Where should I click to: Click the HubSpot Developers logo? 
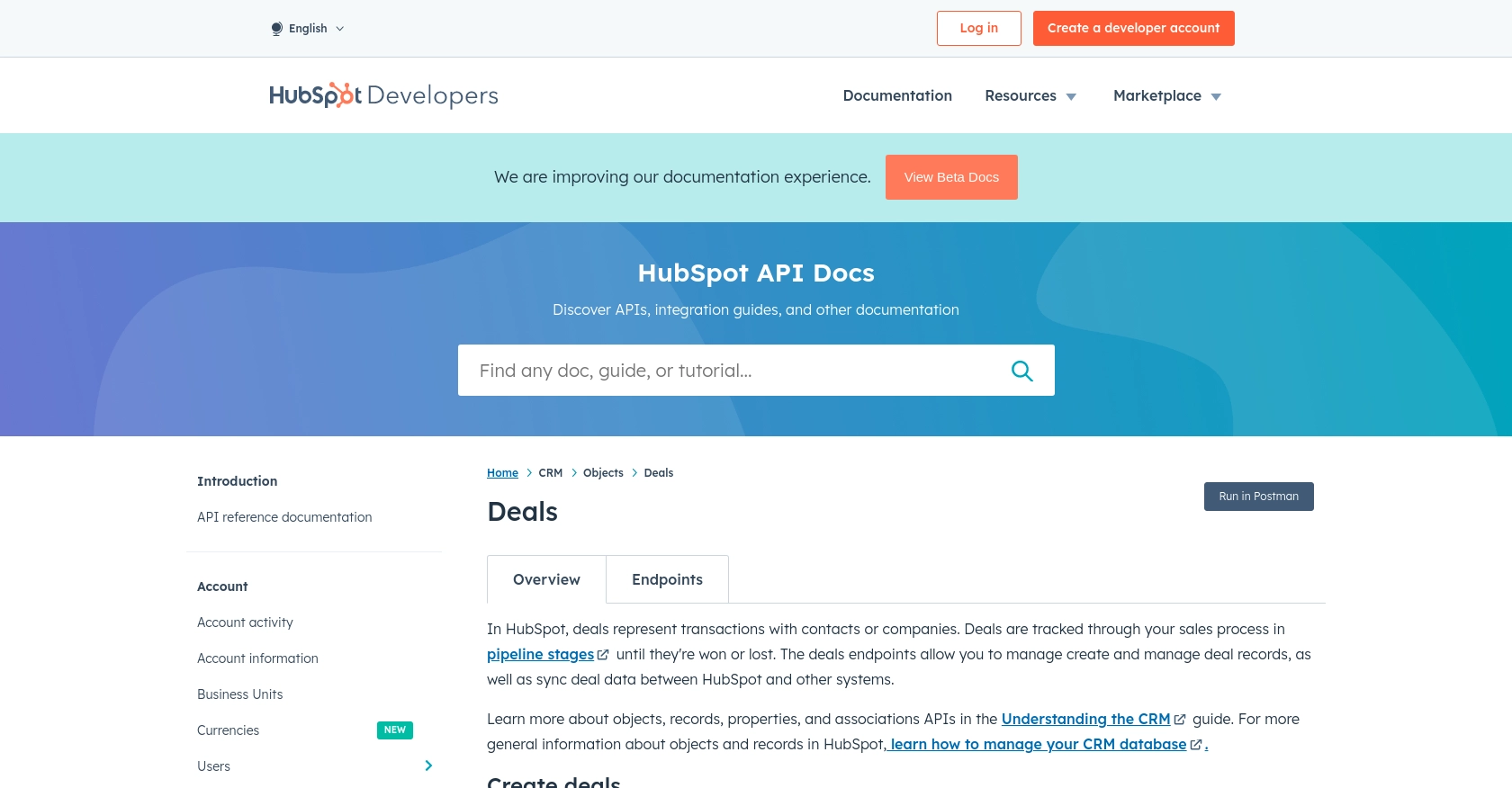[383, 95]
